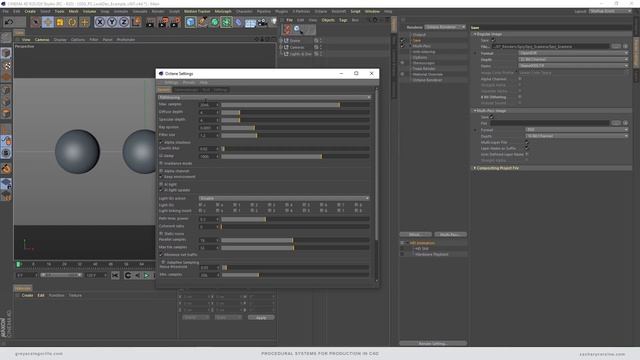
Task: Click the Render View clapperboard icon
Action: click(x=151, y=22)
